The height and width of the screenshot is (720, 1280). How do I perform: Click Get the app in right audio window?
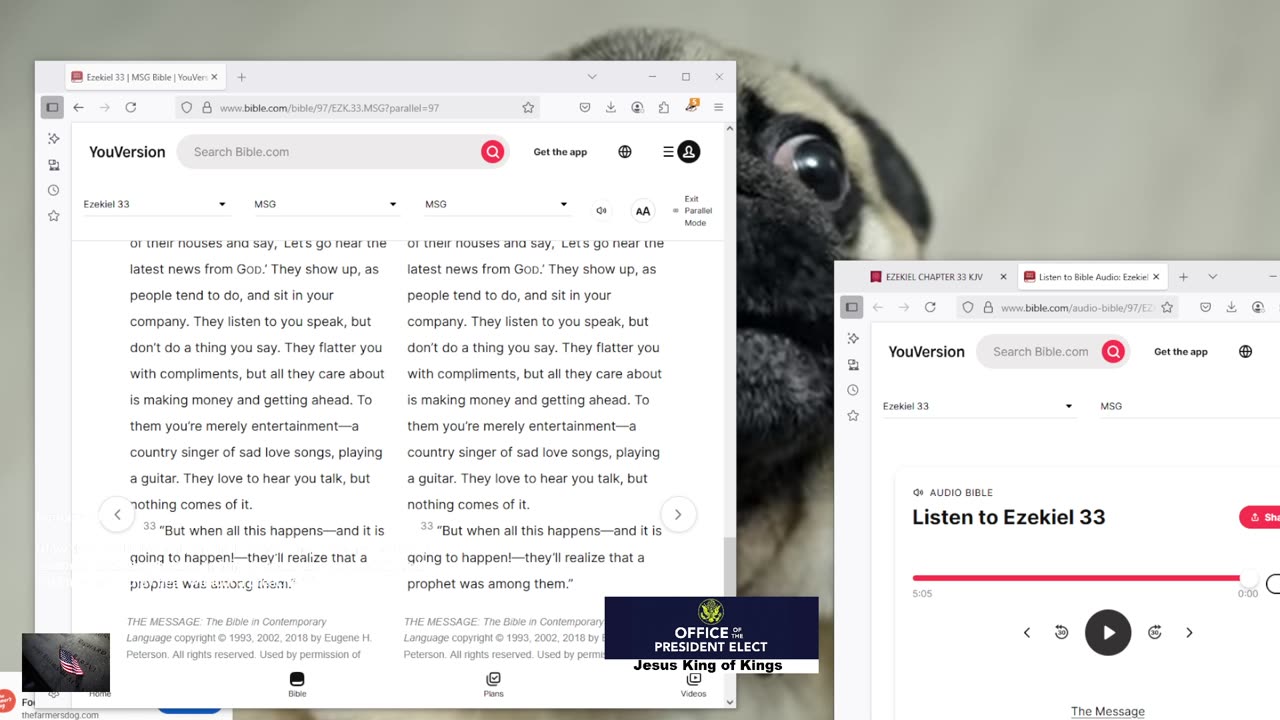[1181, 352]
